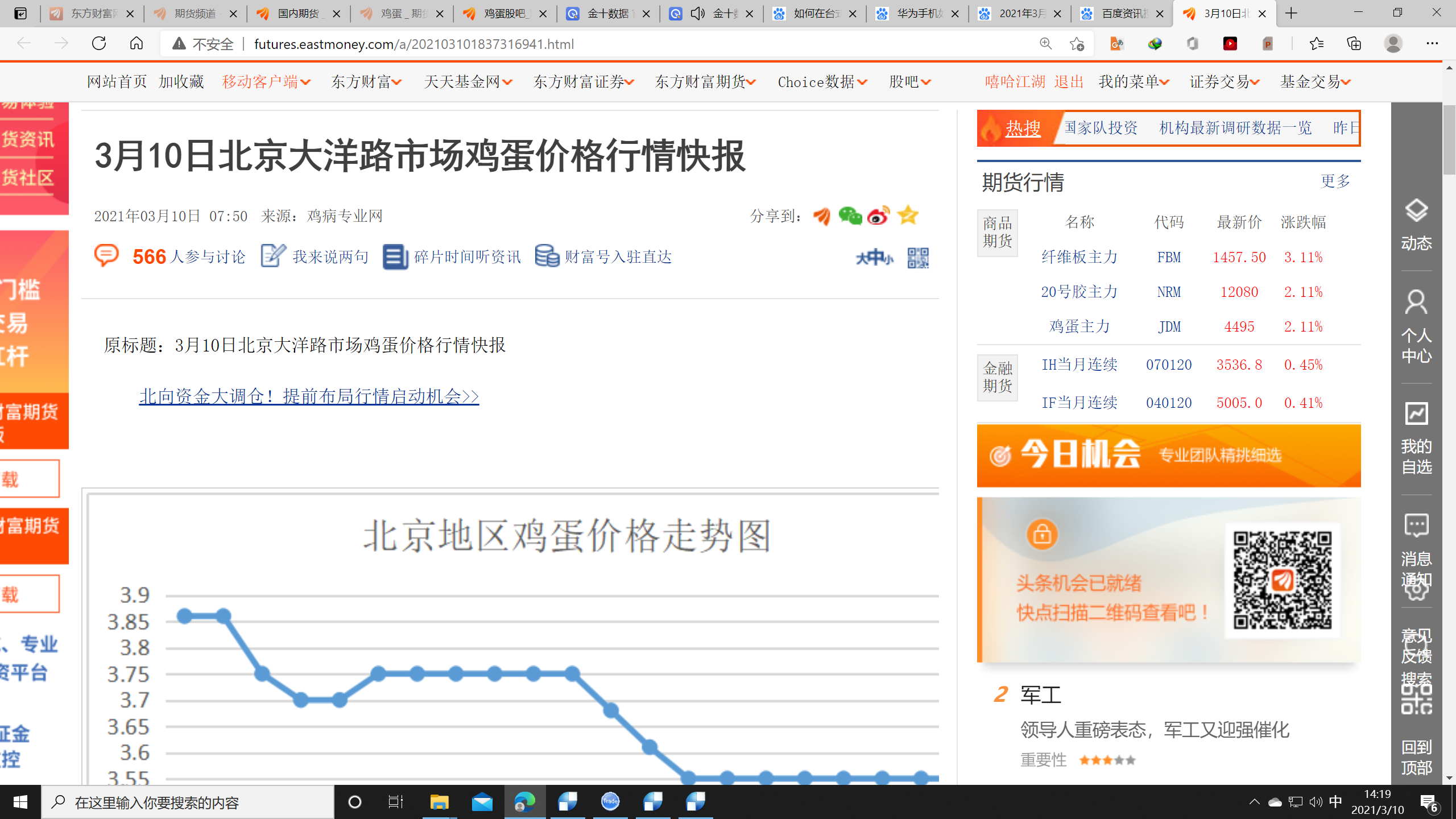Click browser add-to-favorites star icon
The height and width of the screenshot is (819, 1456).
1076,44
